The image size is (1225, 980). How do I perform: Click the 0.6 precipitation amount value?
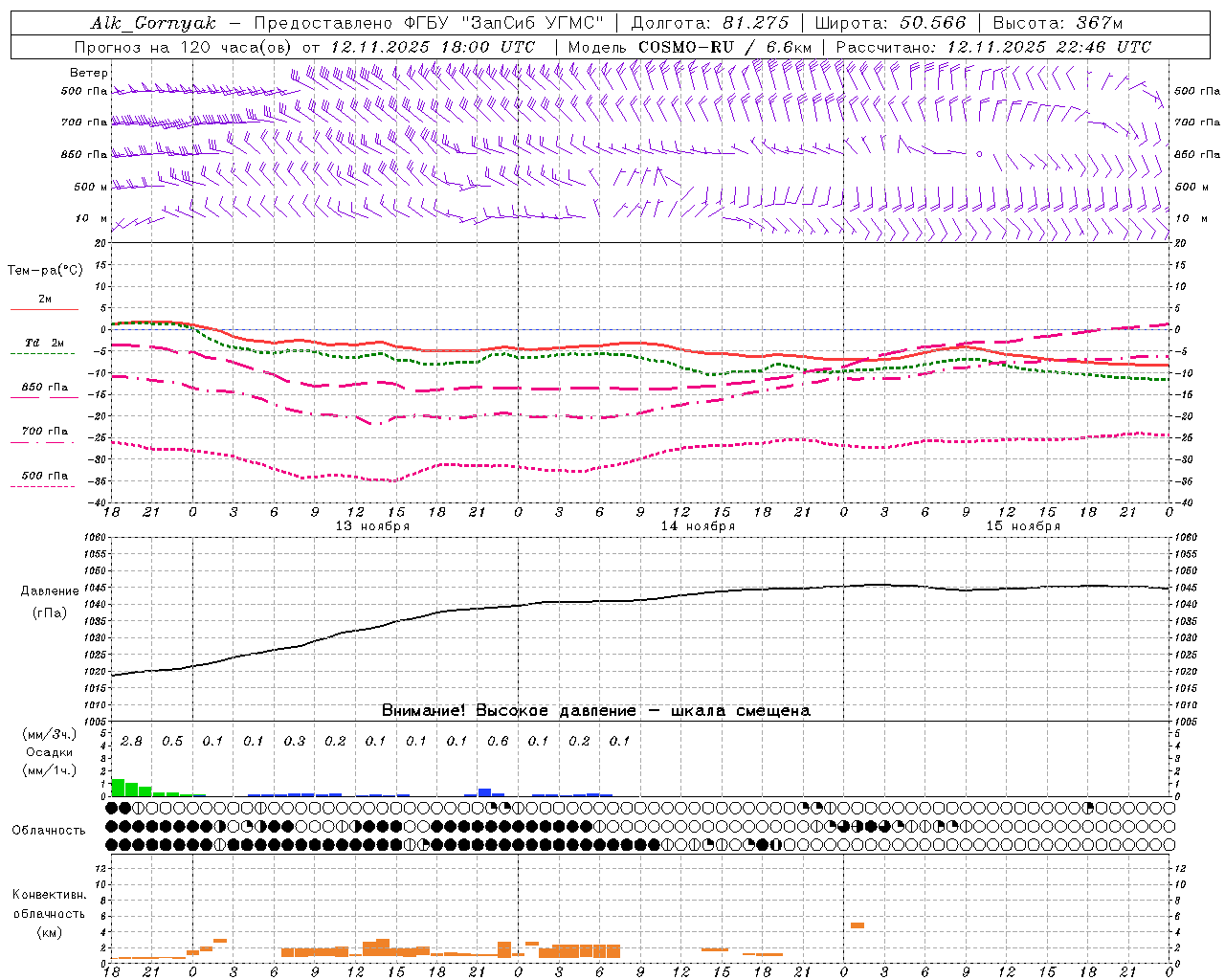click(498, 741)
